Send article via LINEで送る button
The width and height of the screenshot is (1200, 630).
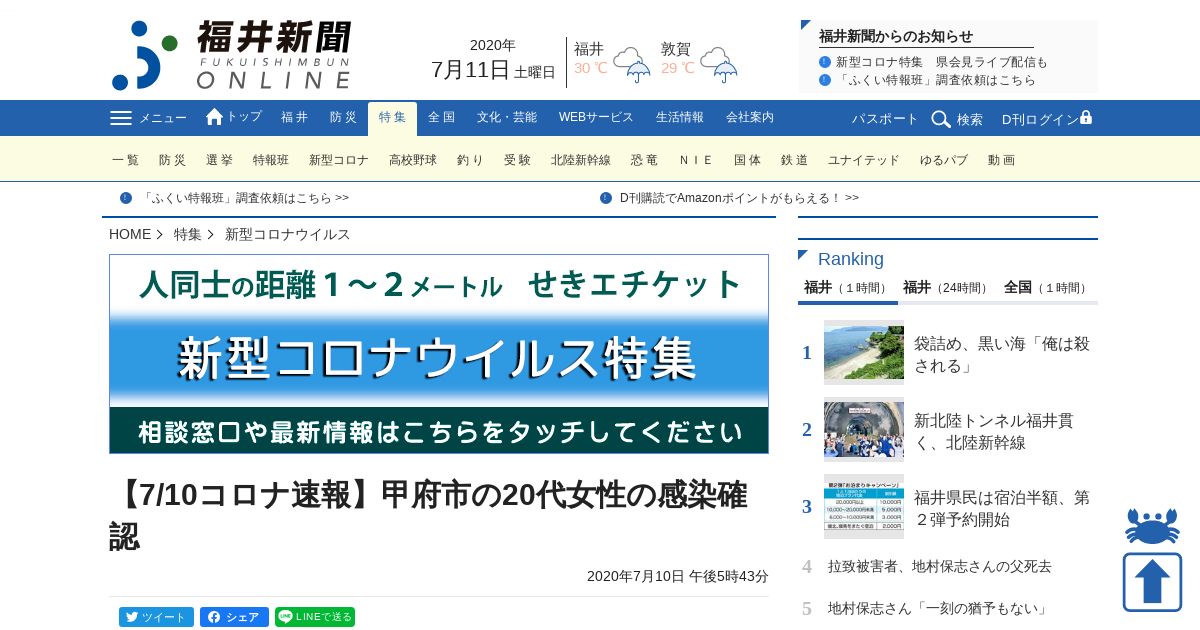315,617
